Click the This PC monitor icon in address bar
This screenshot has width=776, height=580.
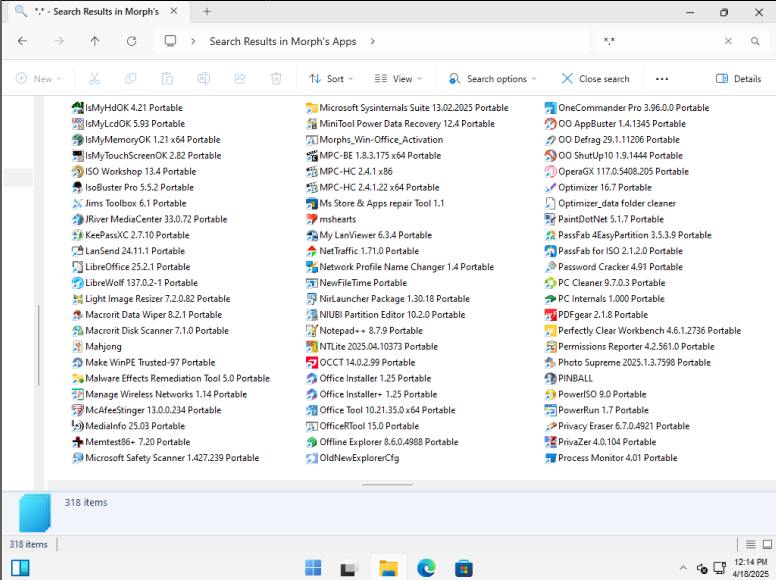coord(170,41)
